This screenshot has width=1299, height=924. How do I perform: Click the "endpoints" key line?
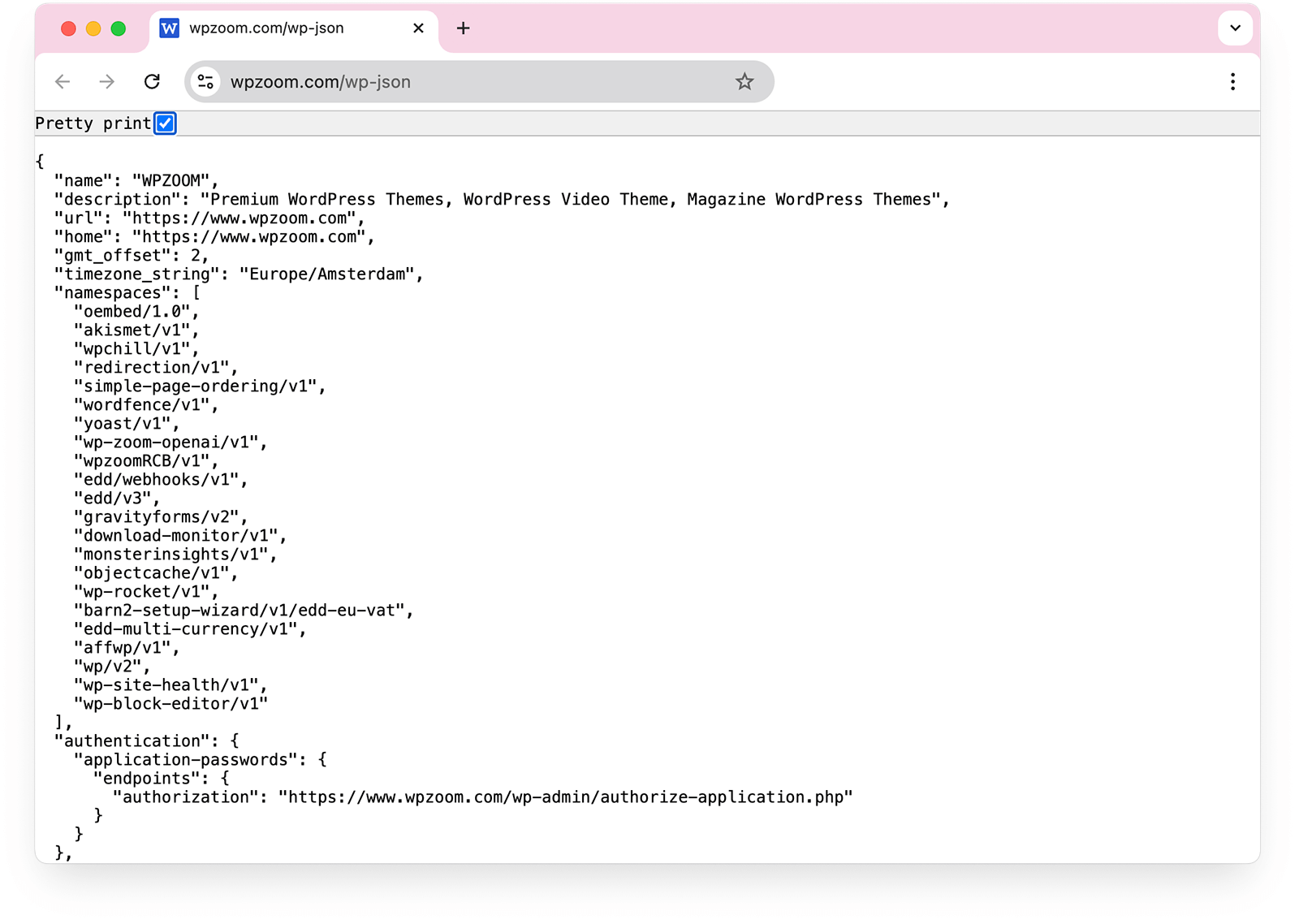[161, 779]
